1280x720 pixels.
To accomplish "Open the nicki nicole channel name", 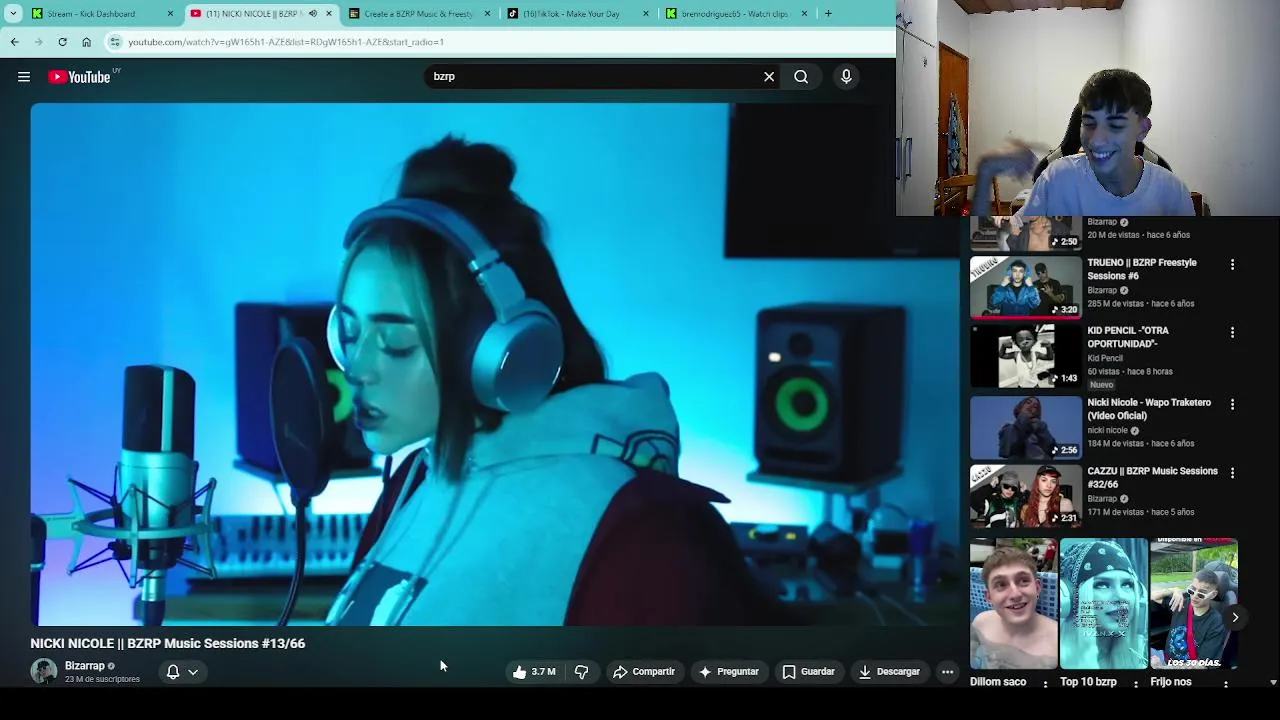I will click(x=1107, y=430).
